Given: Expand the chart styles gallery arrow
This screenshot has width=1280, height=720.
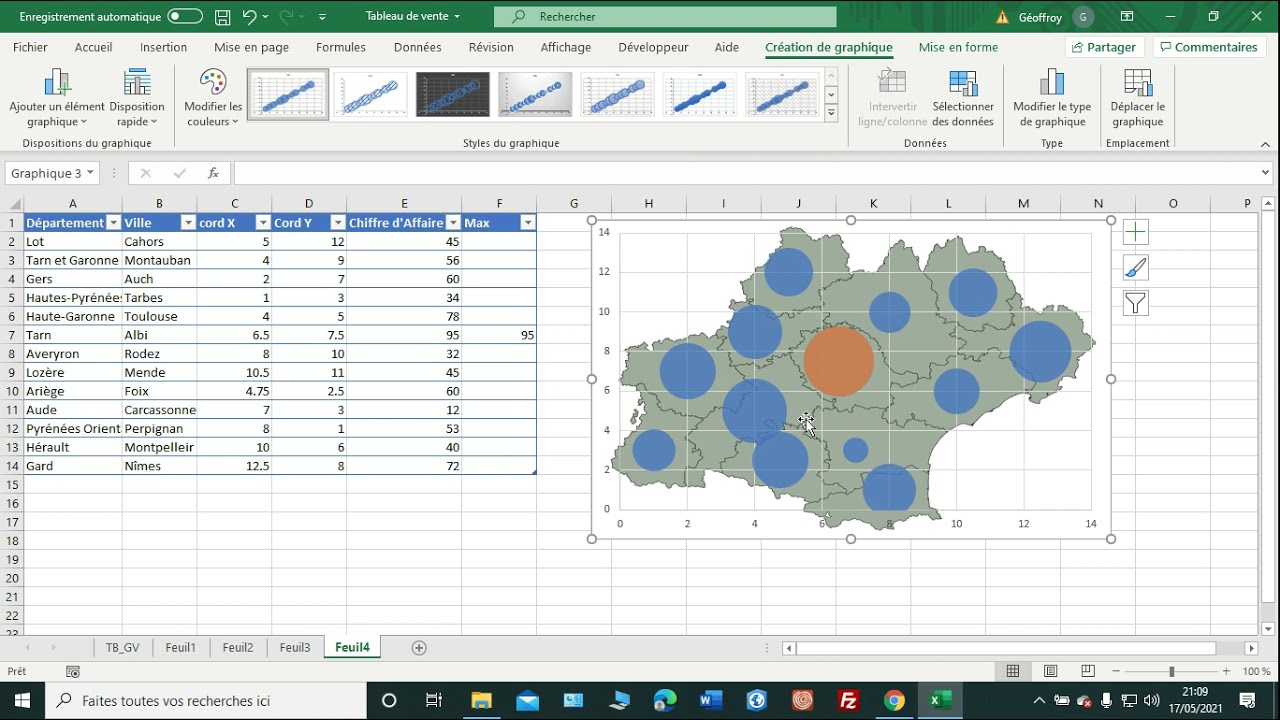Looking at the screenshot, I should coord(831,113).
